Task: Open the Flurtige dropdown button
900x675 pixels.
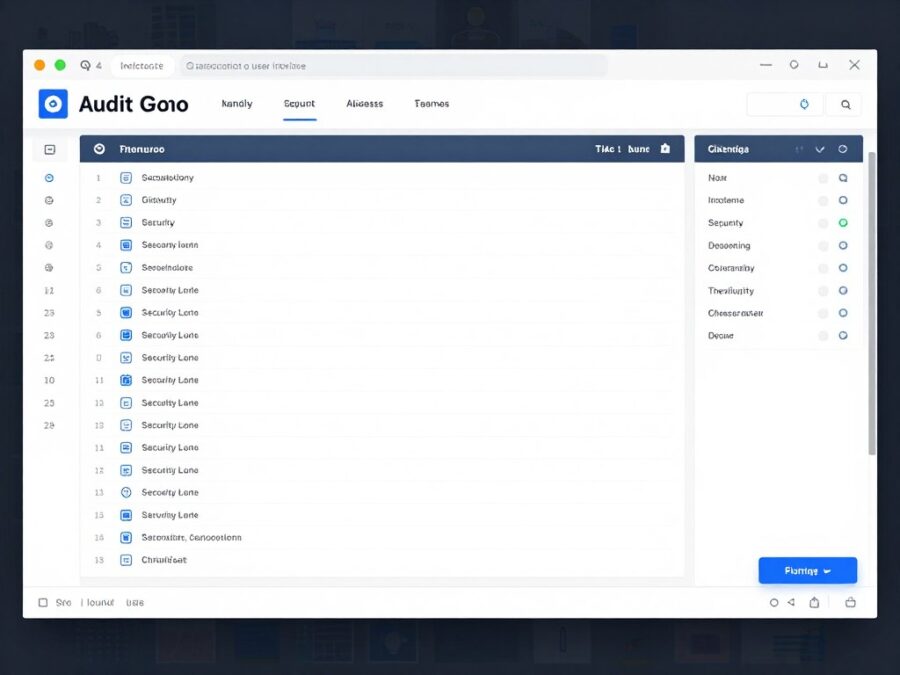Action: [808, 569]
